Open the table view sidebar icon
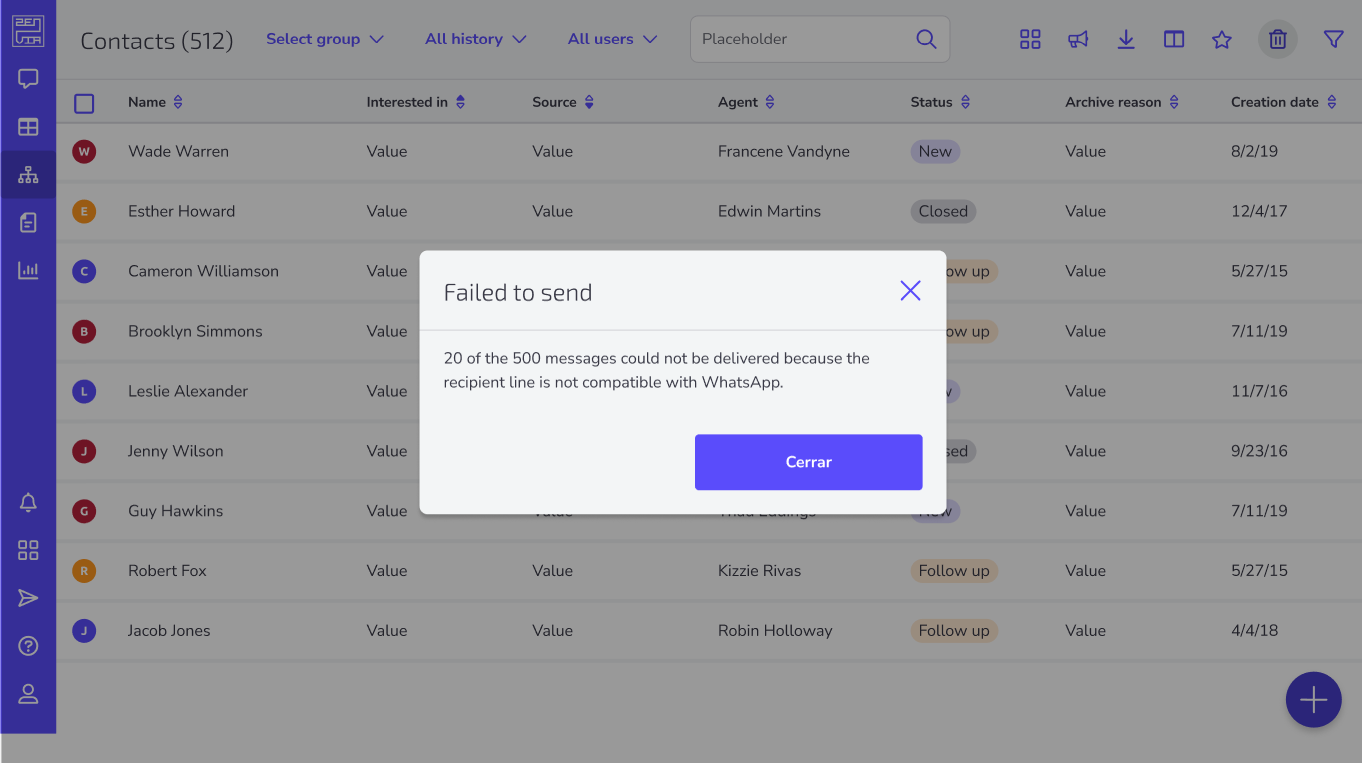 [28, 127]
